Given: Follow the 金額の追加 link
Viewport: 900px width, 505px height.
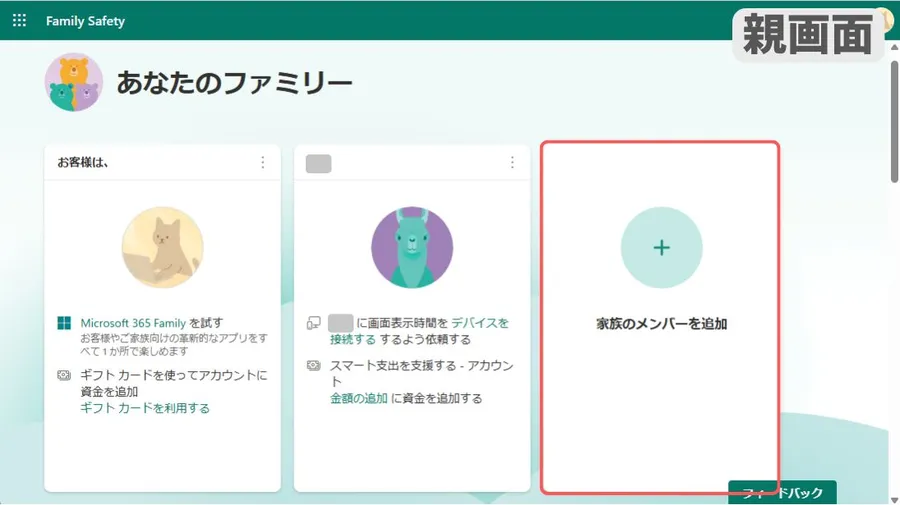Looking at the screenshot, I should click(x=358, y=398).
